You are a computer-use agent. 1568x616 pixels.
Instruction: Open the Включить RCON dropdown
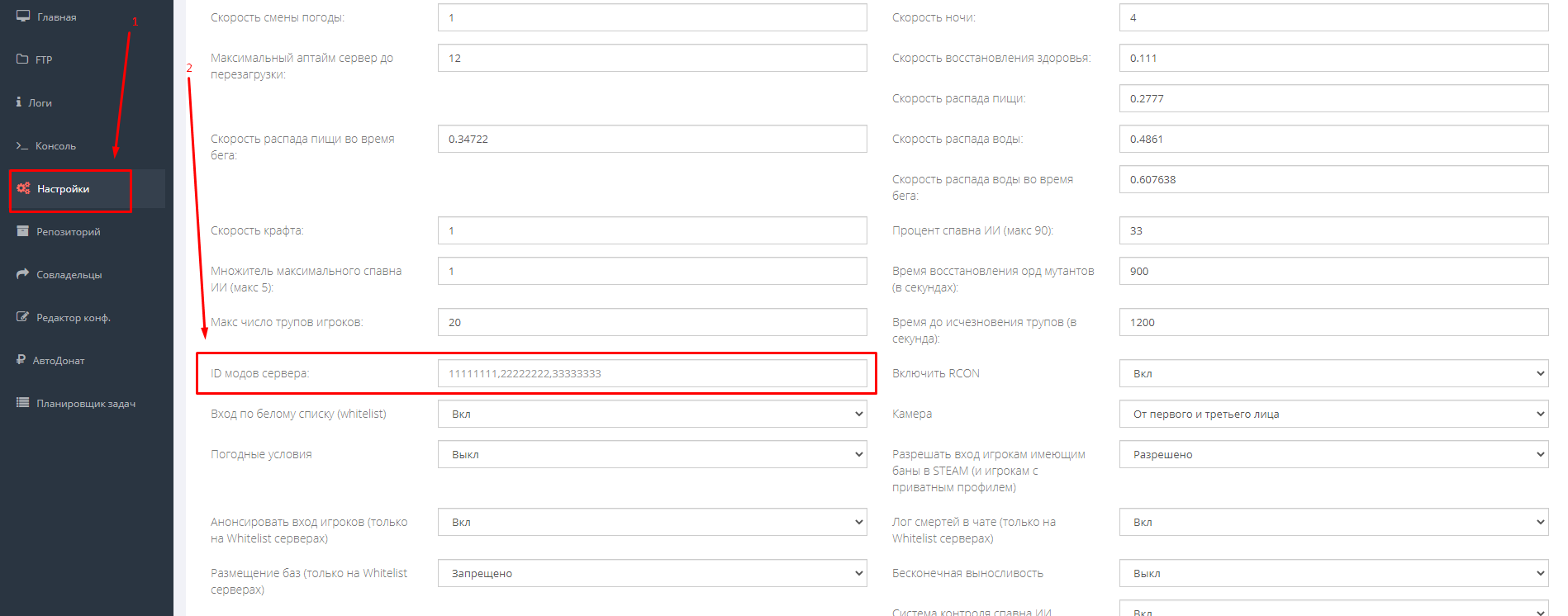pos(1333,374)
